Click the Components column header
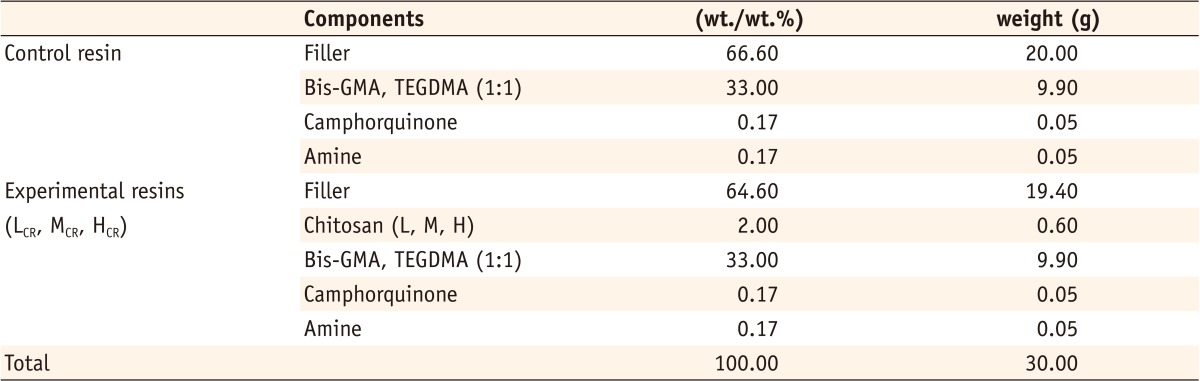 (x=363, y=19)
